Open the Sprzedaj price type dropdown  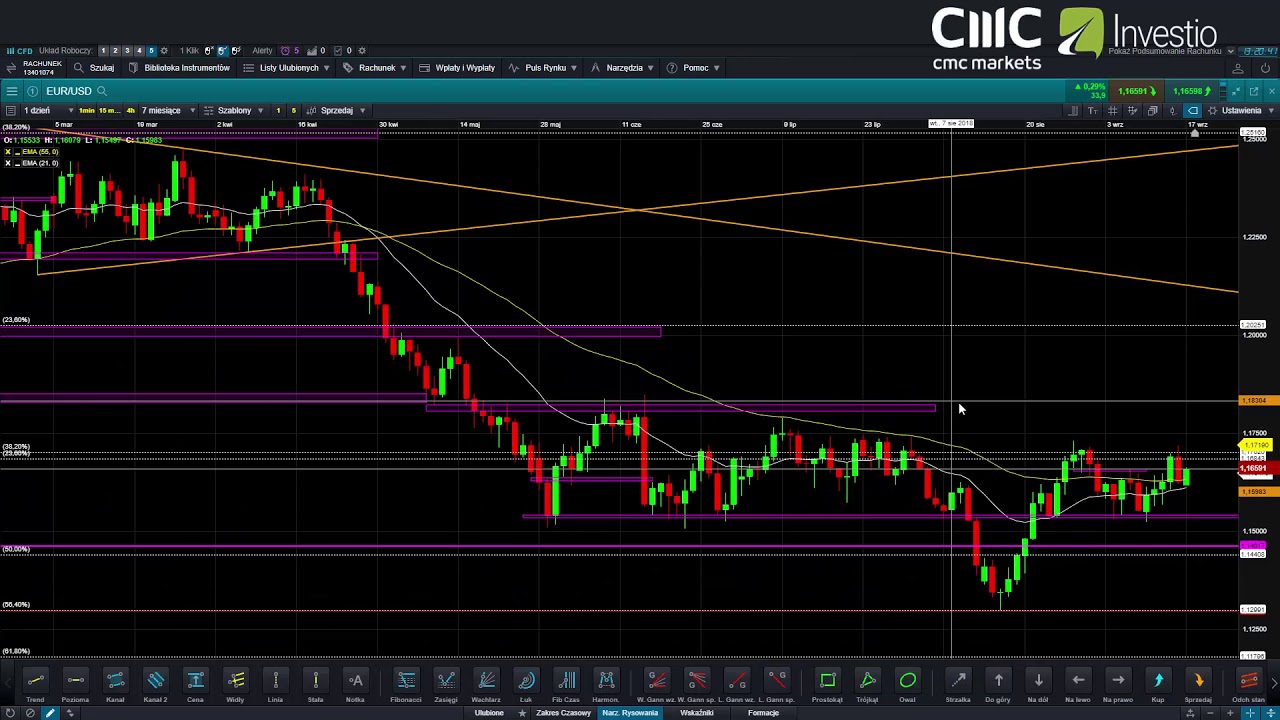tap(338, 111)
